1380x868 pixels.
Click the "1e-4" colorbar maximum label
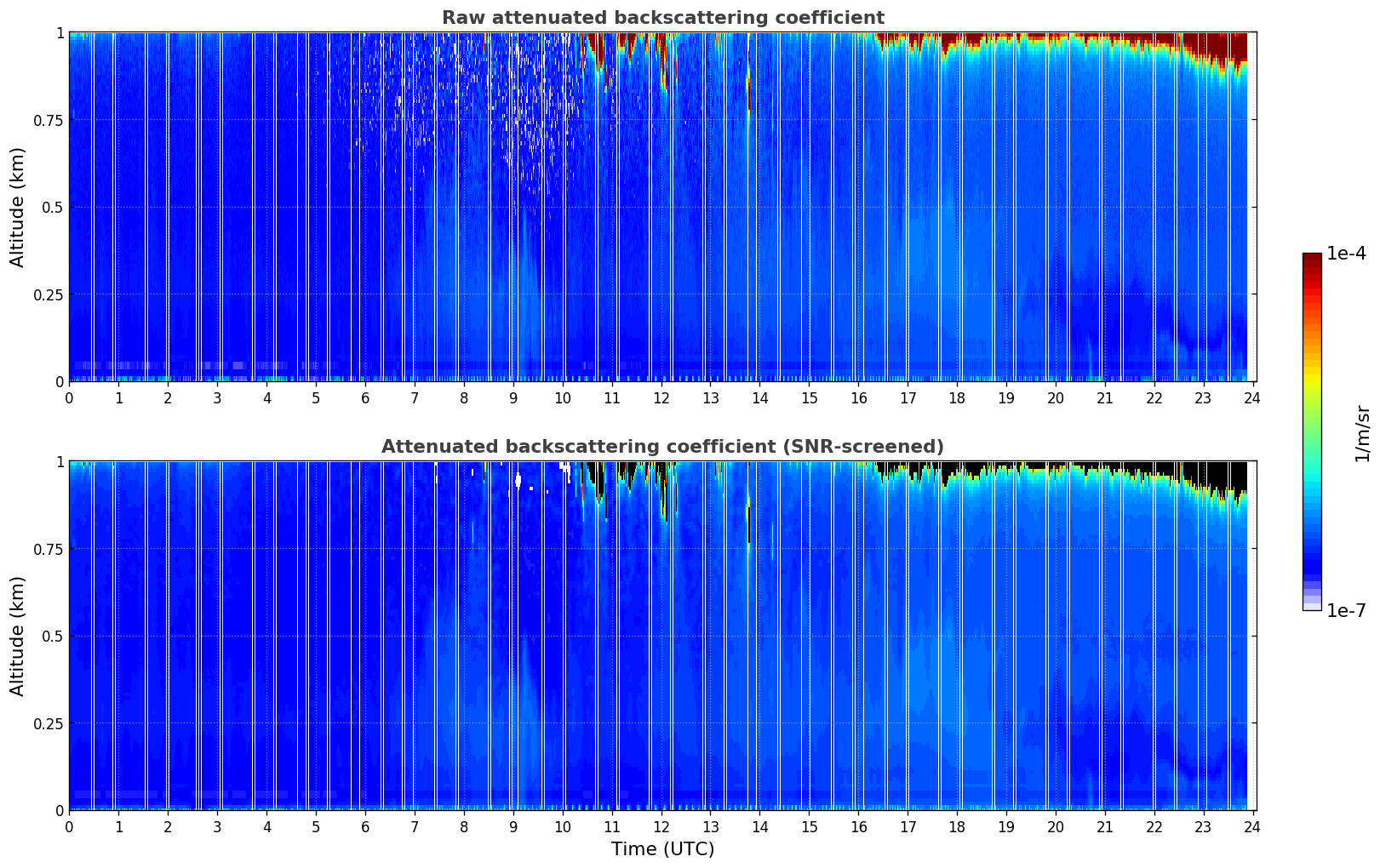[x=1346, y=254]
